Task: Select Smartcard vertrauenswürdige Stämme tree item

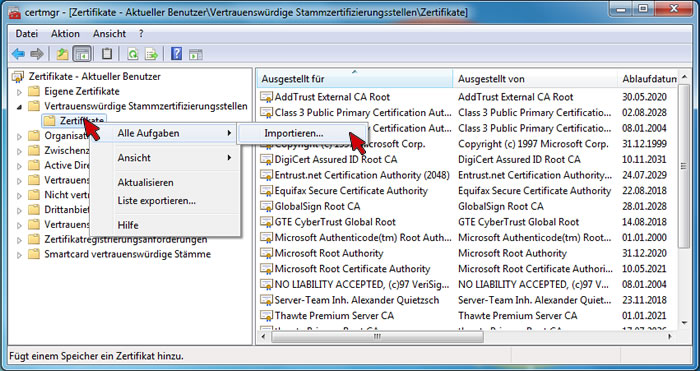Action: [127, 254]
